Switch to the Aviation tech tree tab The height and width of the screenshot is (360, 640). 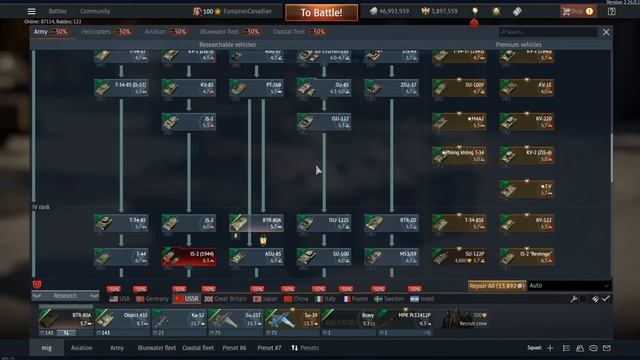point(166,32)
